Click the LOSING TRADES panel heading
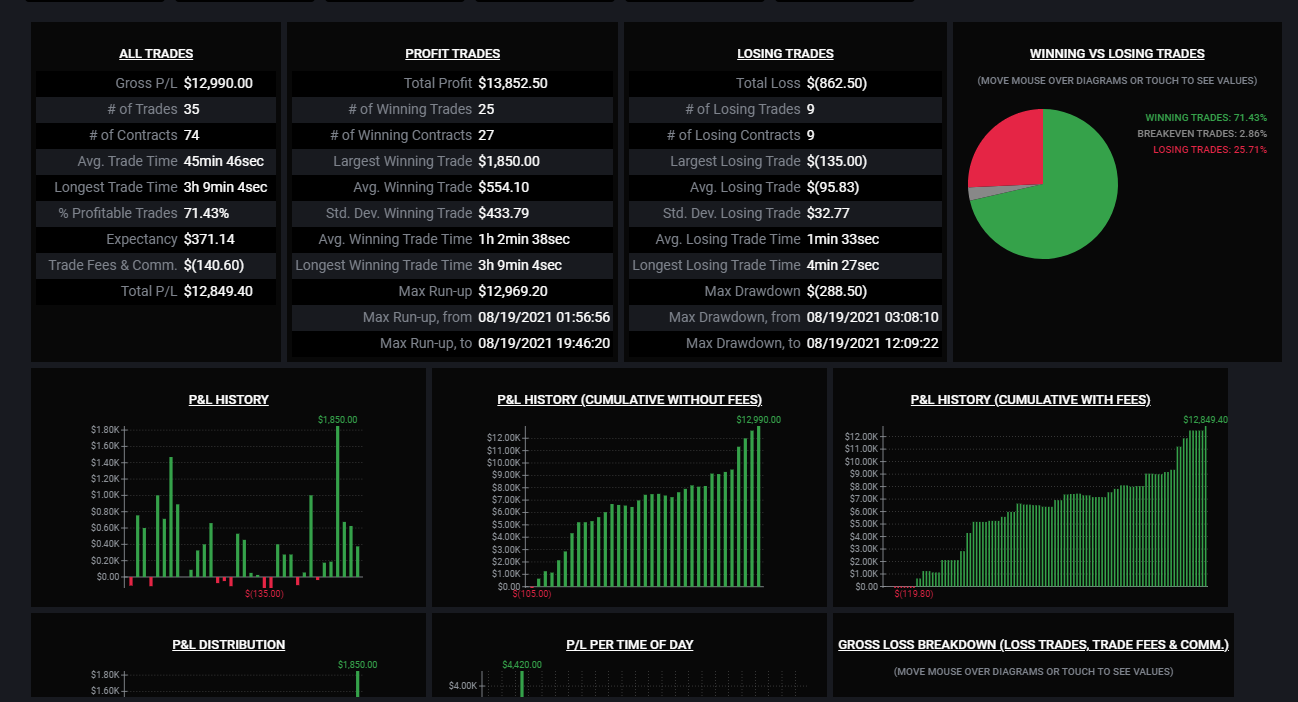 [785, 54]
